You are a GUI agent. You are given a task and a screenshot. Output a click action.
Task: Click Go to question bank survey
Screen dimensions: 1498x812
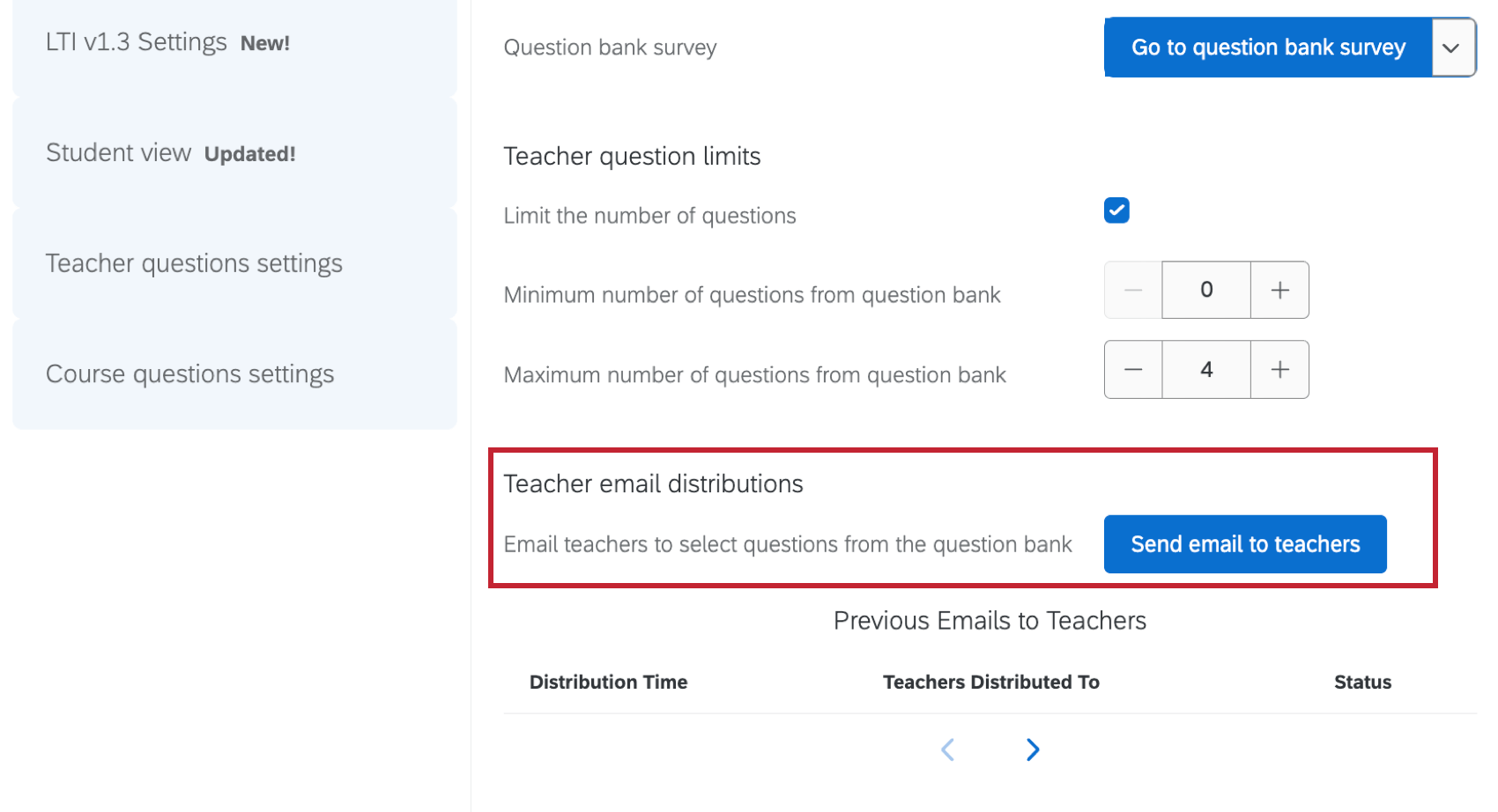coord(1268,48)
